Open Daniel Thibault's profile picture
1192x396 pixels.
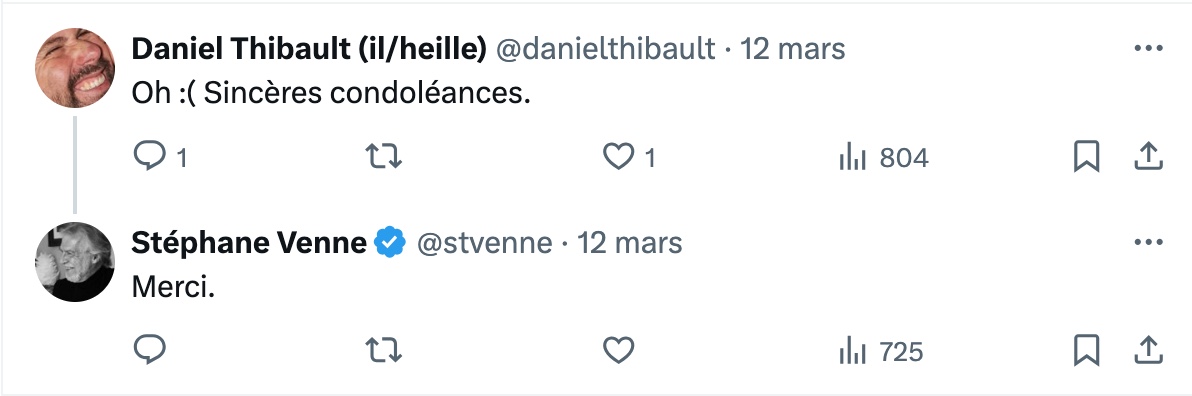[x=74, y=68]
